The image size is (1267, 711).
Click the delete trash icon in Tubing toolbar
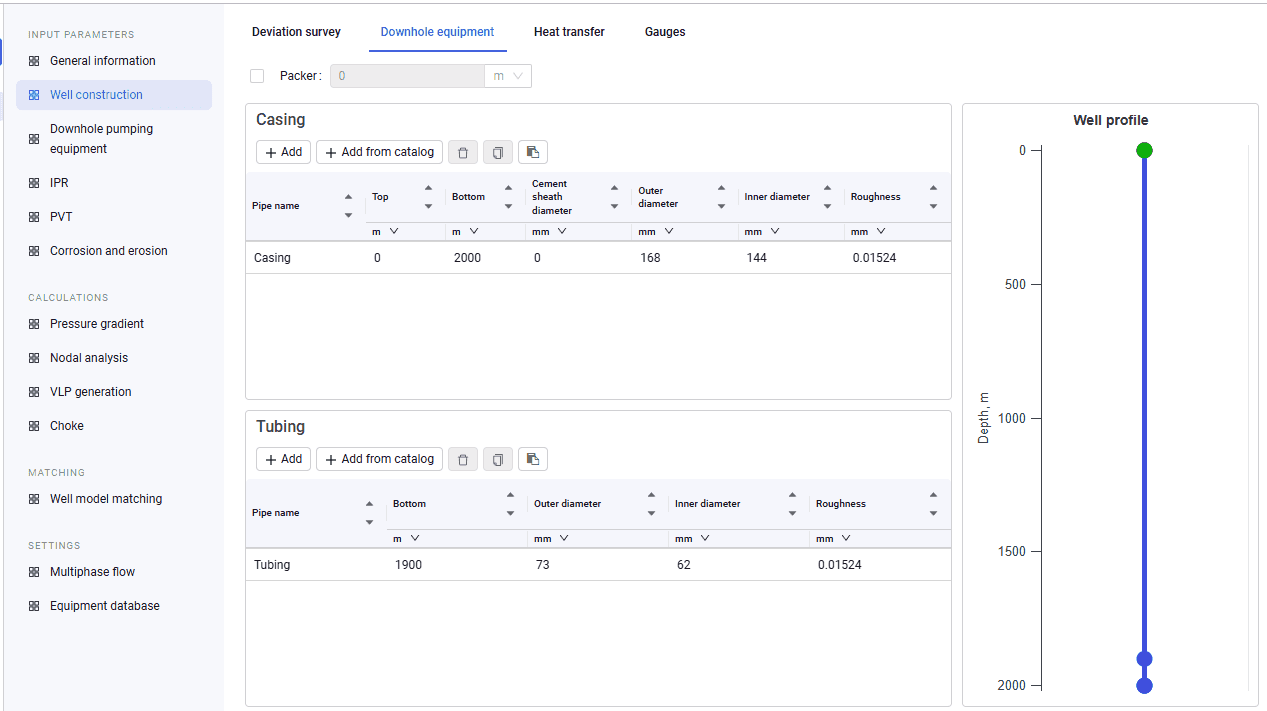pyautogui.click(x=462, y=459)
